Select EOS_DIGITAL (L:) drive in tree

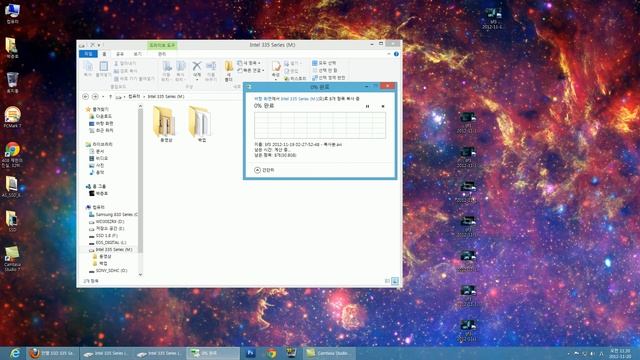108,243
